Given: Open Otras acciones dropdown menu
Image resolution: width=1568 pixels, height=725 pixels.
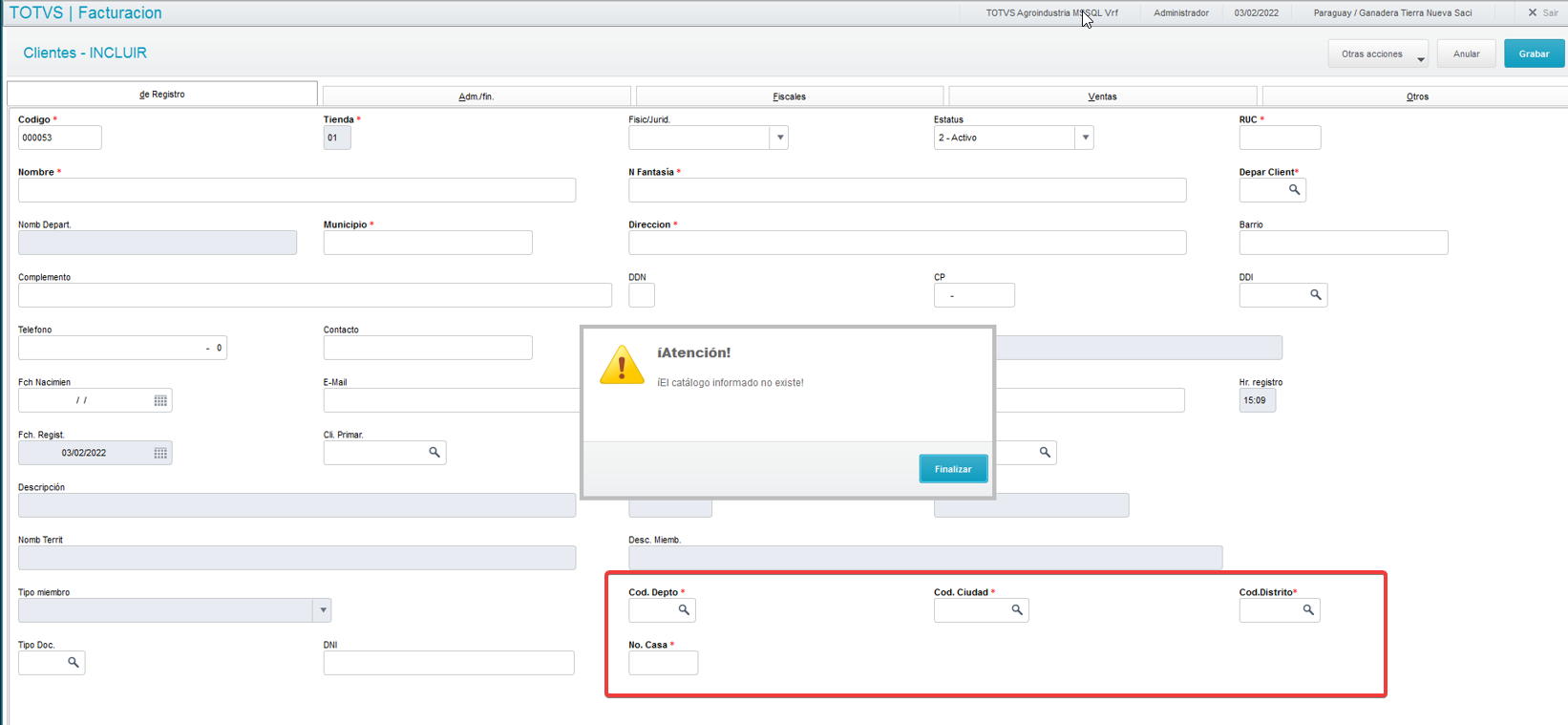Looking at the screenshot, I should point(1378,53).
